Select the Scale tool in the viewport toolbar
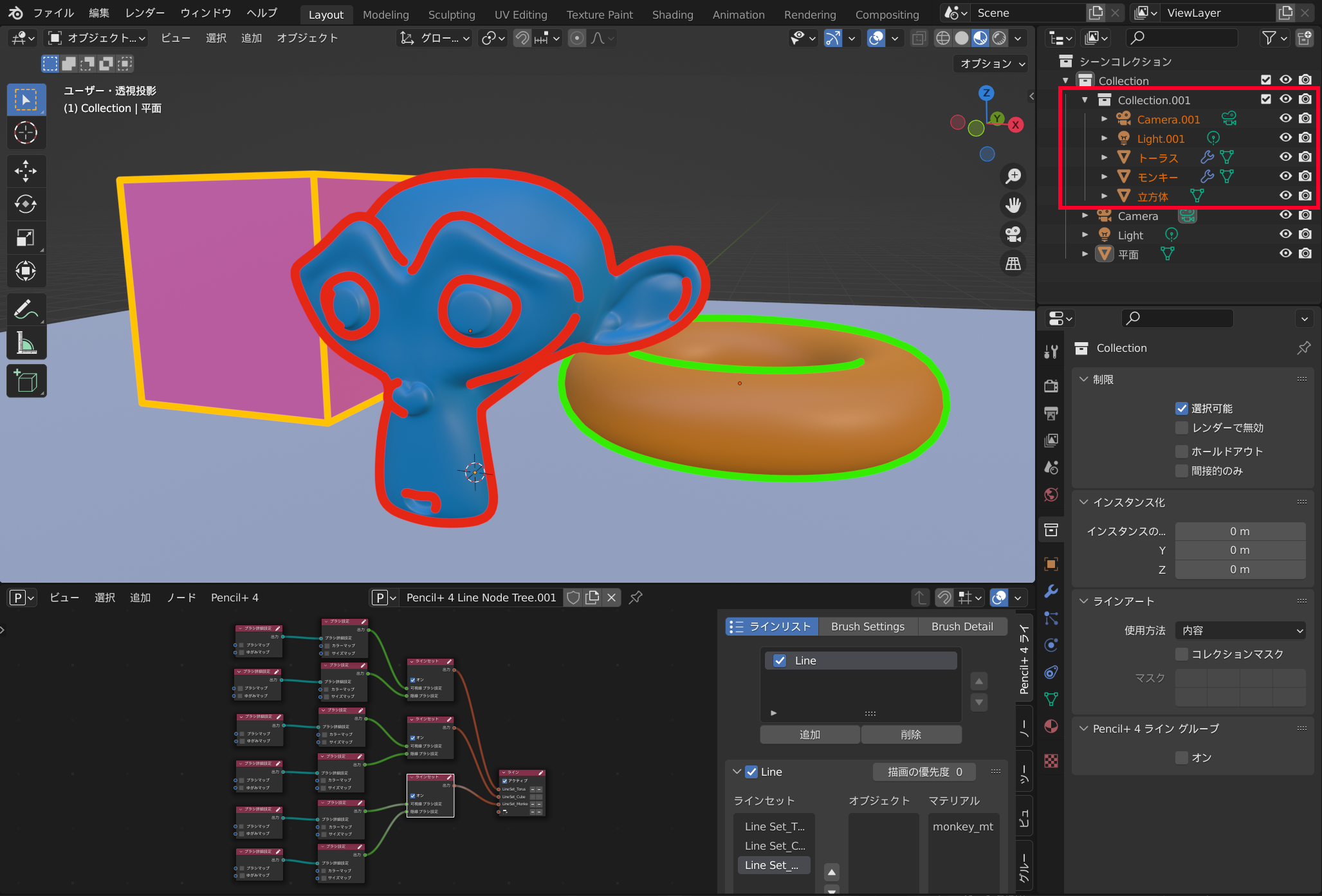 [x=26, y=238]
